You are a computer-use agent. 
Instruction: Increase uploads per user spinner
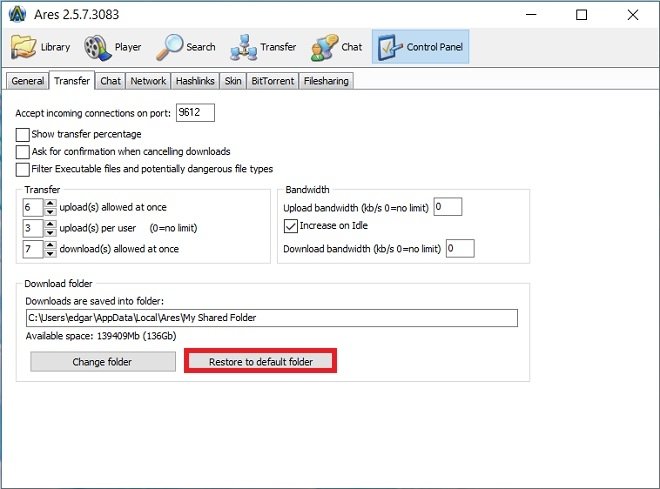[x=50, y=224]
